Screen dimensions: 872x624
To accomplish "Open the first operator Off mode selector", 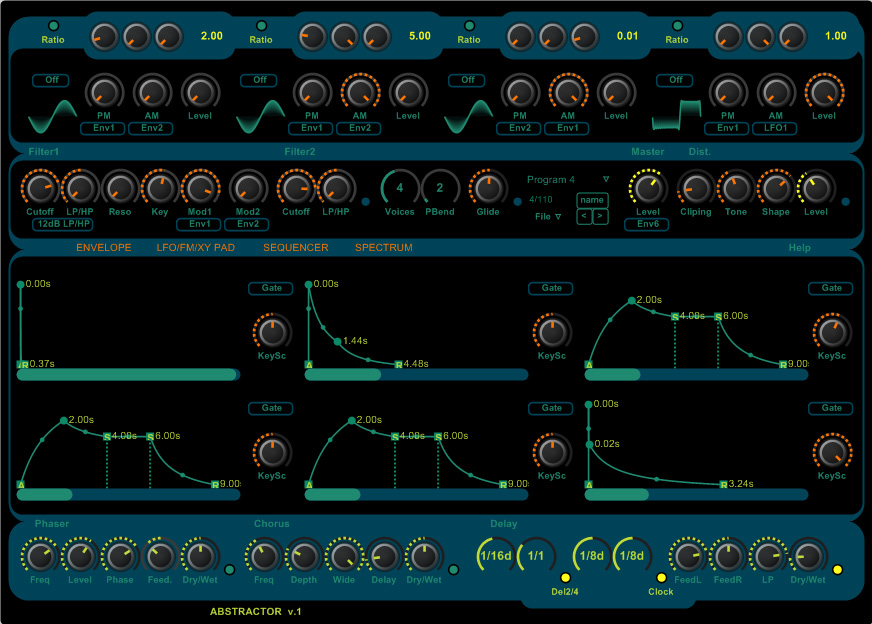I will [51, 80].
